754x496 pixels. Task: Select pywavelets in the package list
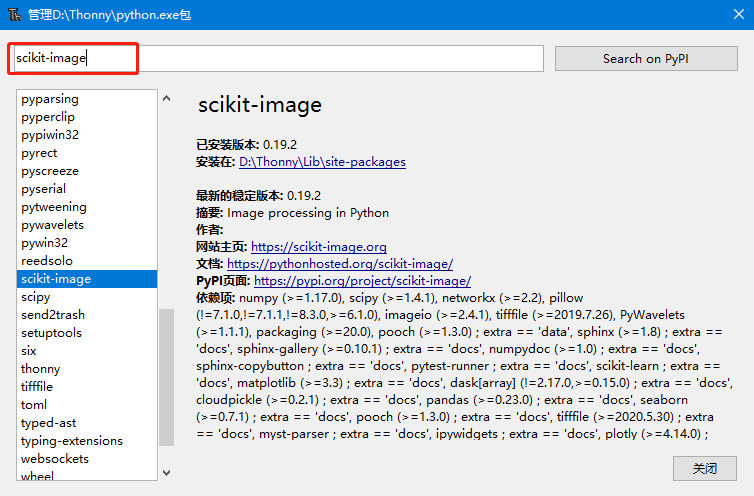[52, 225]
